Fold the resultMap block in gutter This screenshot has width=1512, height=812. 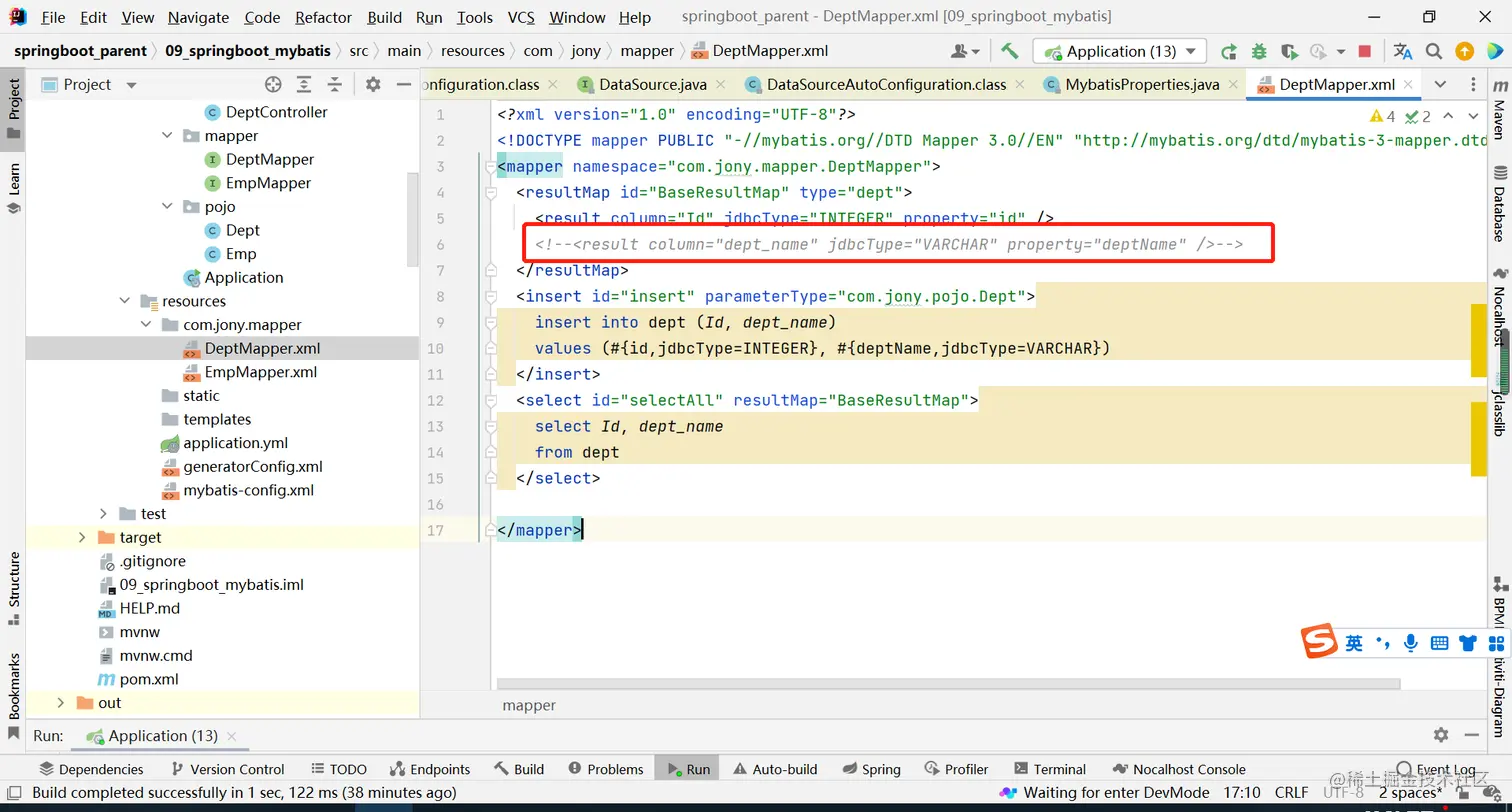pos(490,192)
